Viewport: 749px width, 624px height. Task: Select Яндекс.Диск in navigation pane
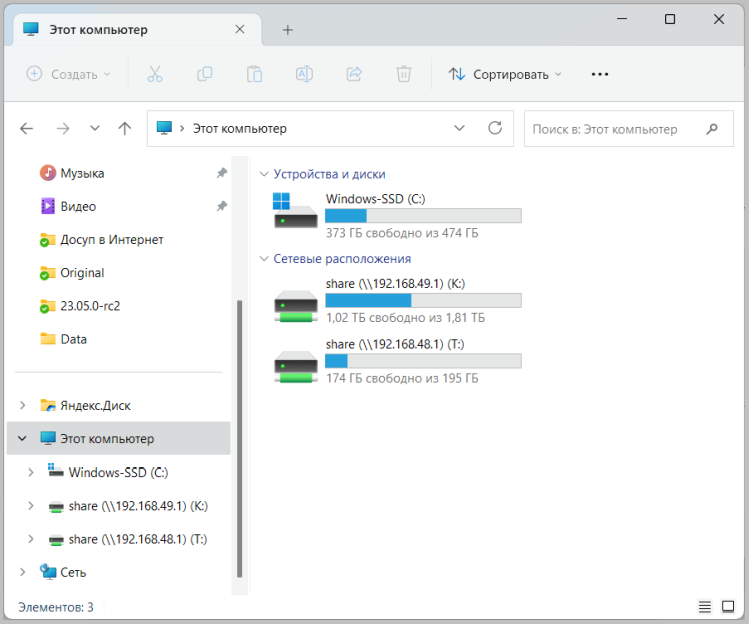tap(95, 405)
